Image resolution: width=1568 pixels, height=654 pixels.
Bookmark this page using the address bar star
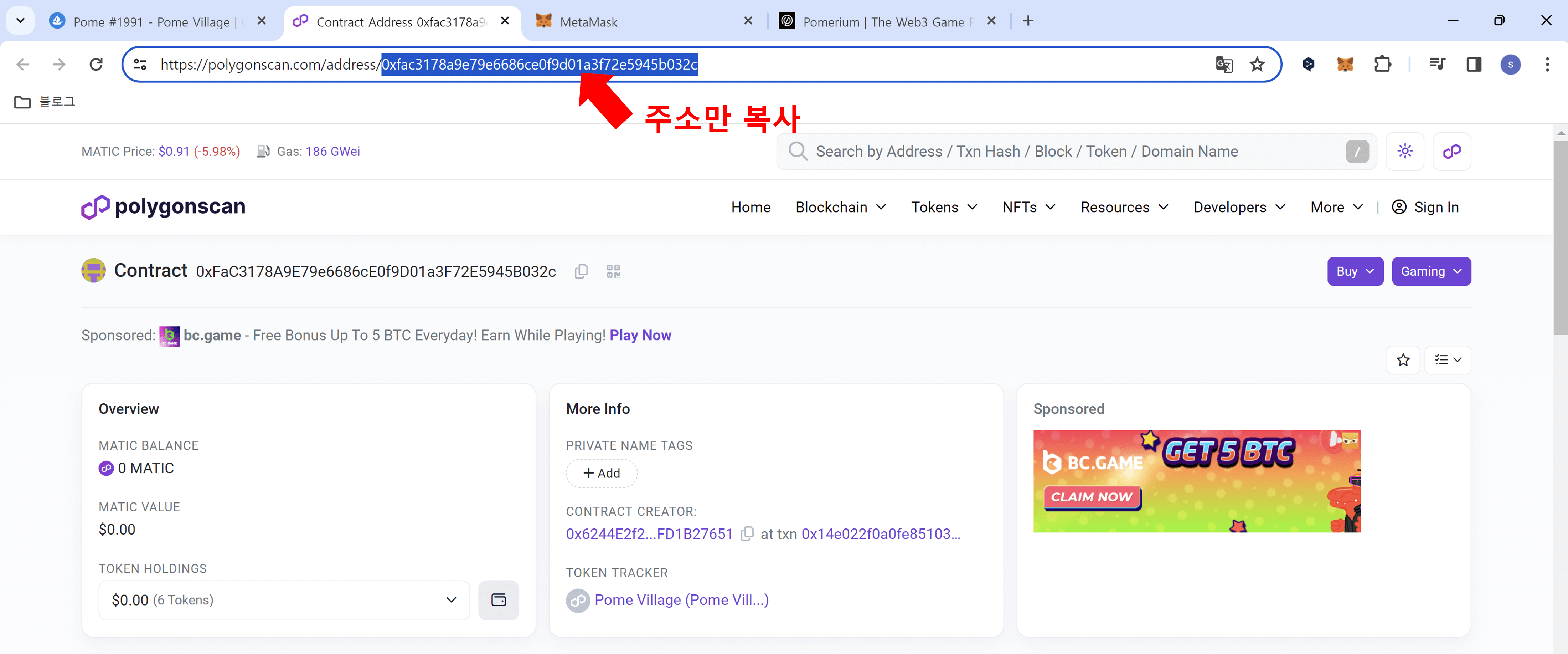pos(1258,64)
